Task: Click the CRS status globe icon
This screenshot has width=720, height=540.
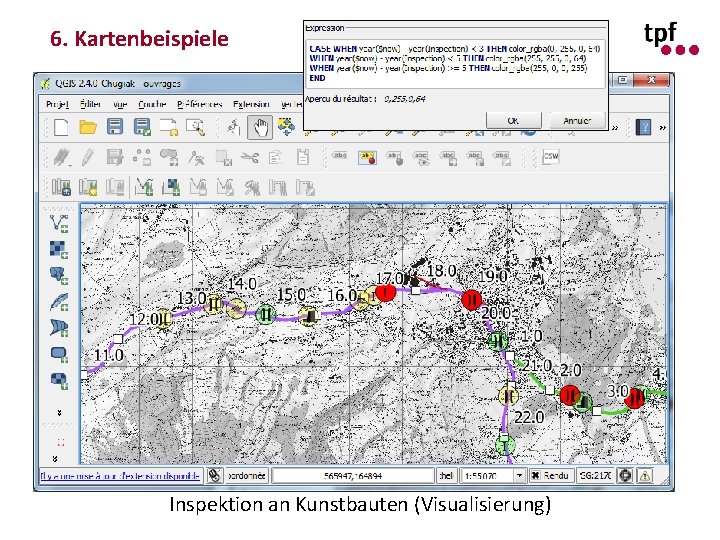Action: click(625, 476)
